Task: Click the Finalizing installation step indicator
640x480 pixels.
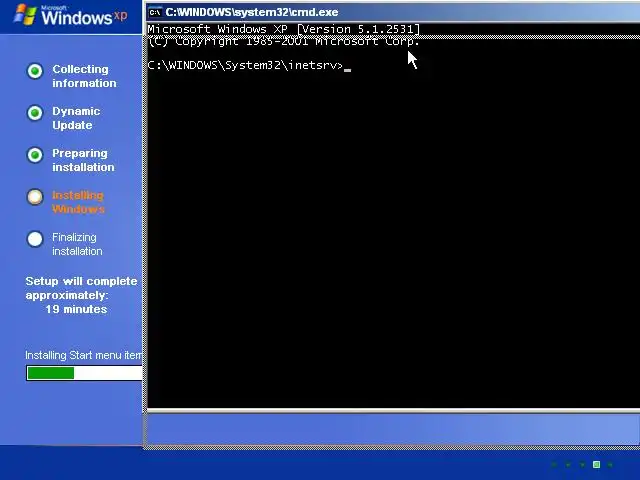Action: point(35,239)
